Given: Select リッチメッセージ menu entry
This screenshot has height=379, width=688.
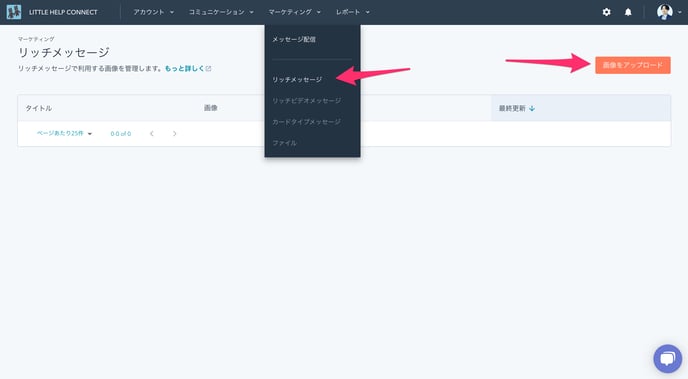Looking at the screenshot, I should (x=297, y=79).
